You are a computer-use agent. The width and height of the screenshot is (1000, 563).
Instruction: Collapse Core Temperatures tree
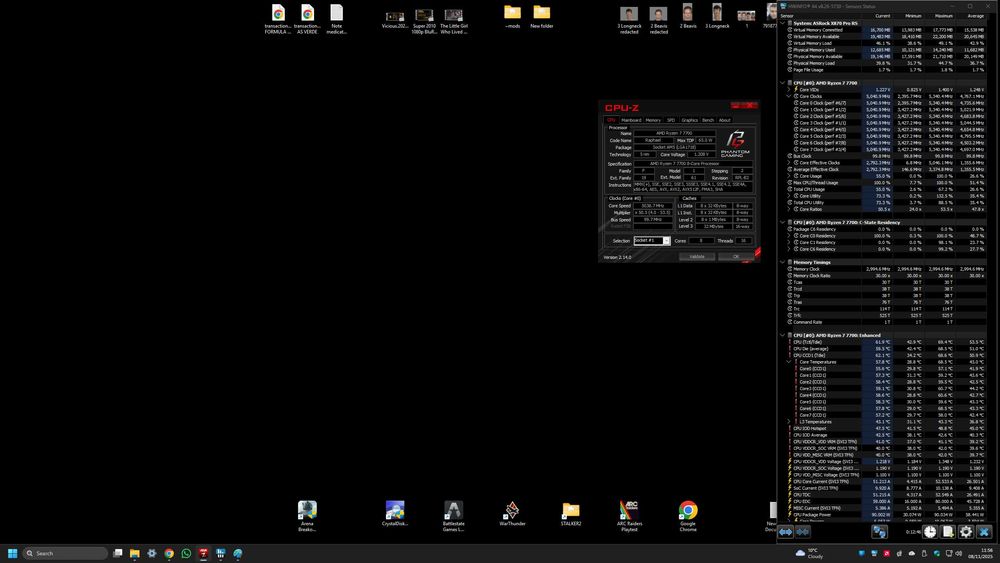coord(789,362)
